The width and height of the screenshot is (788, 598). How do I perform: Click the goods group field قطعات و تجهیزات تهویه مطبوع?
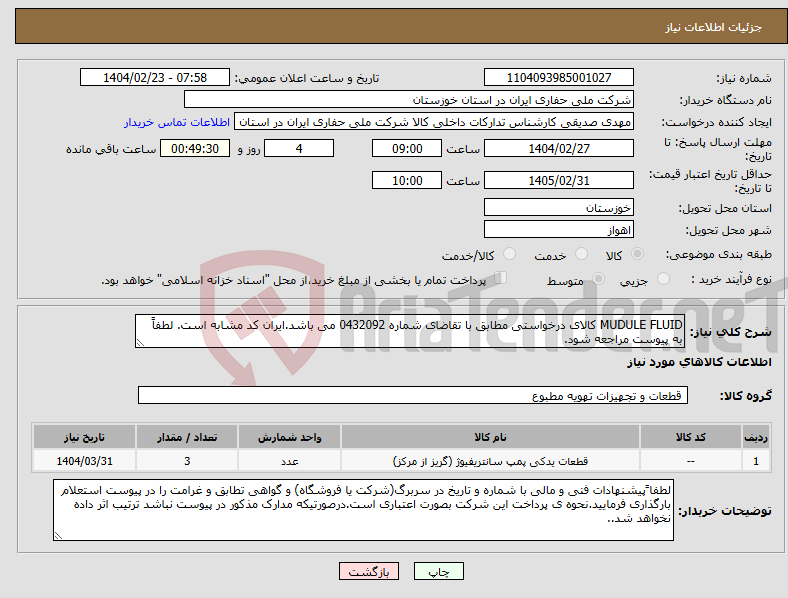[413, 395]
